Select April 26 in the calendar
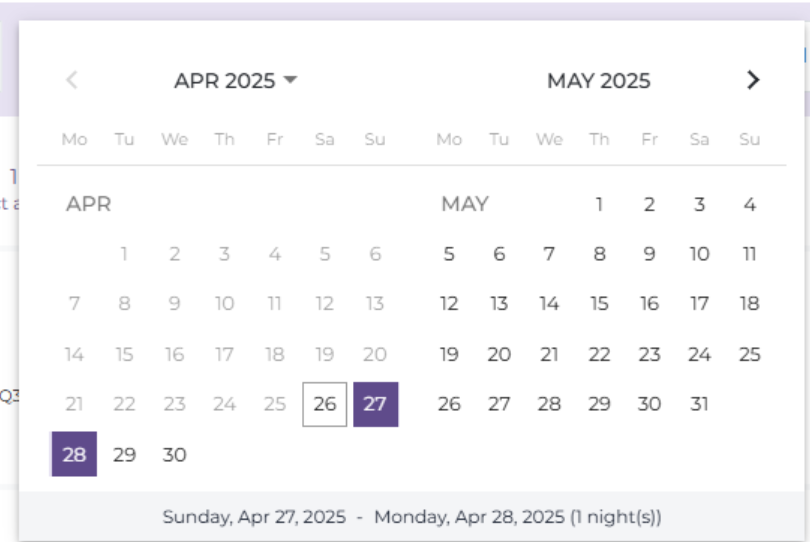Viewport: 810px width, 542px height. [325, 404]
